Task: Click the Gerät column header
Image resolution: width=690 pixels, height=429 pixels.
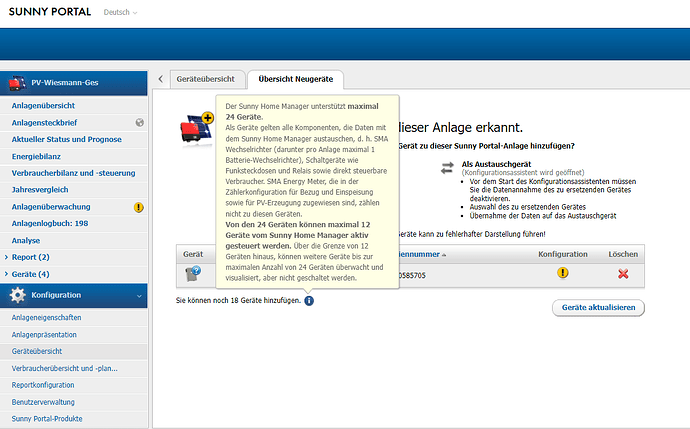Action: coord(193,254)
